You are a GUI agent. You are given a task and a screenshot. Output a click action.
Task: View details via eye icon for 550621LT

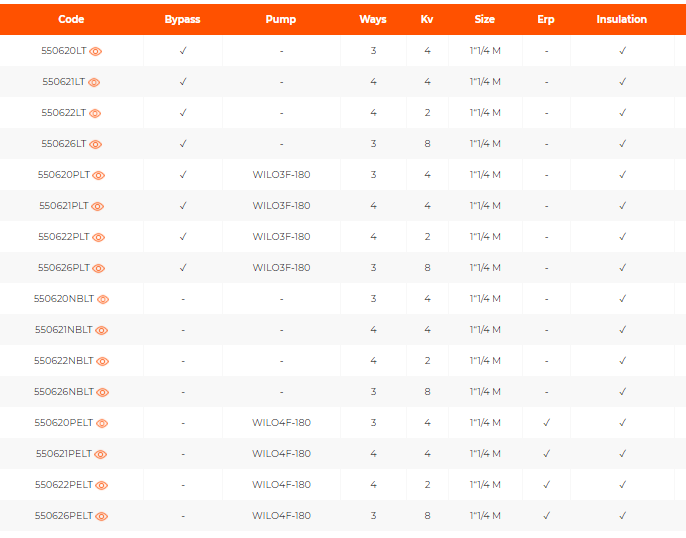point(94,82)
